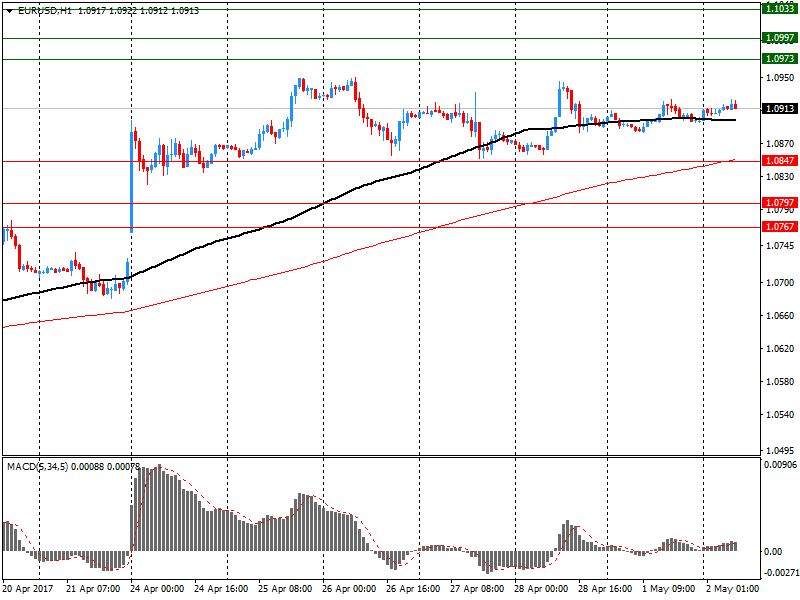This screenshot has height=600, width=800.
Task: Click the 1.0660 price scale value
Action: 780,316
